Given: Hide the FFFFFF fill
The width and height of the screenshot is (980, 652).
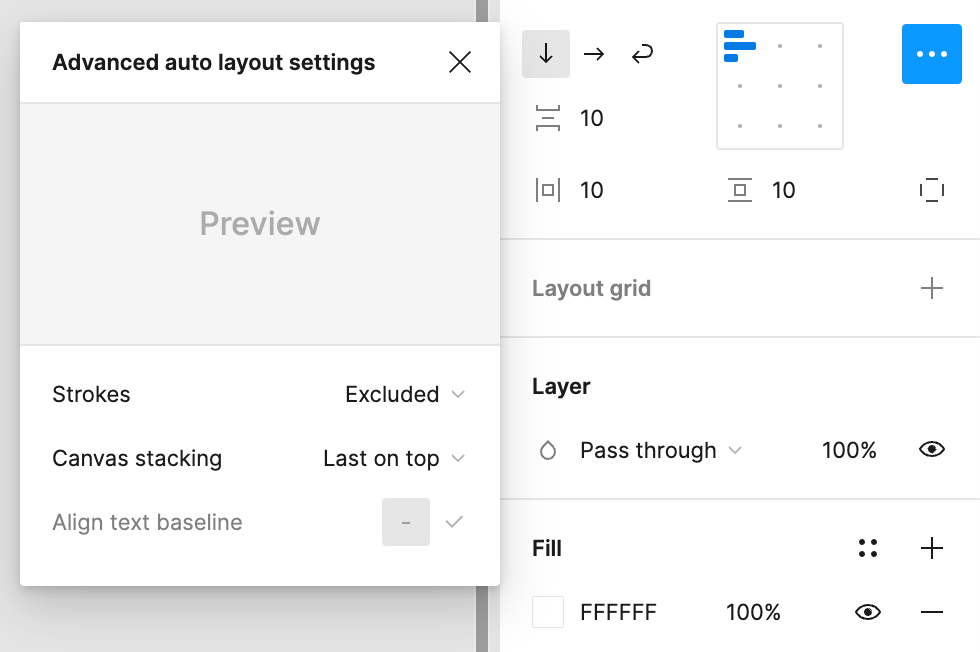Looking at the screenshot, I should (x=869, y=612).
